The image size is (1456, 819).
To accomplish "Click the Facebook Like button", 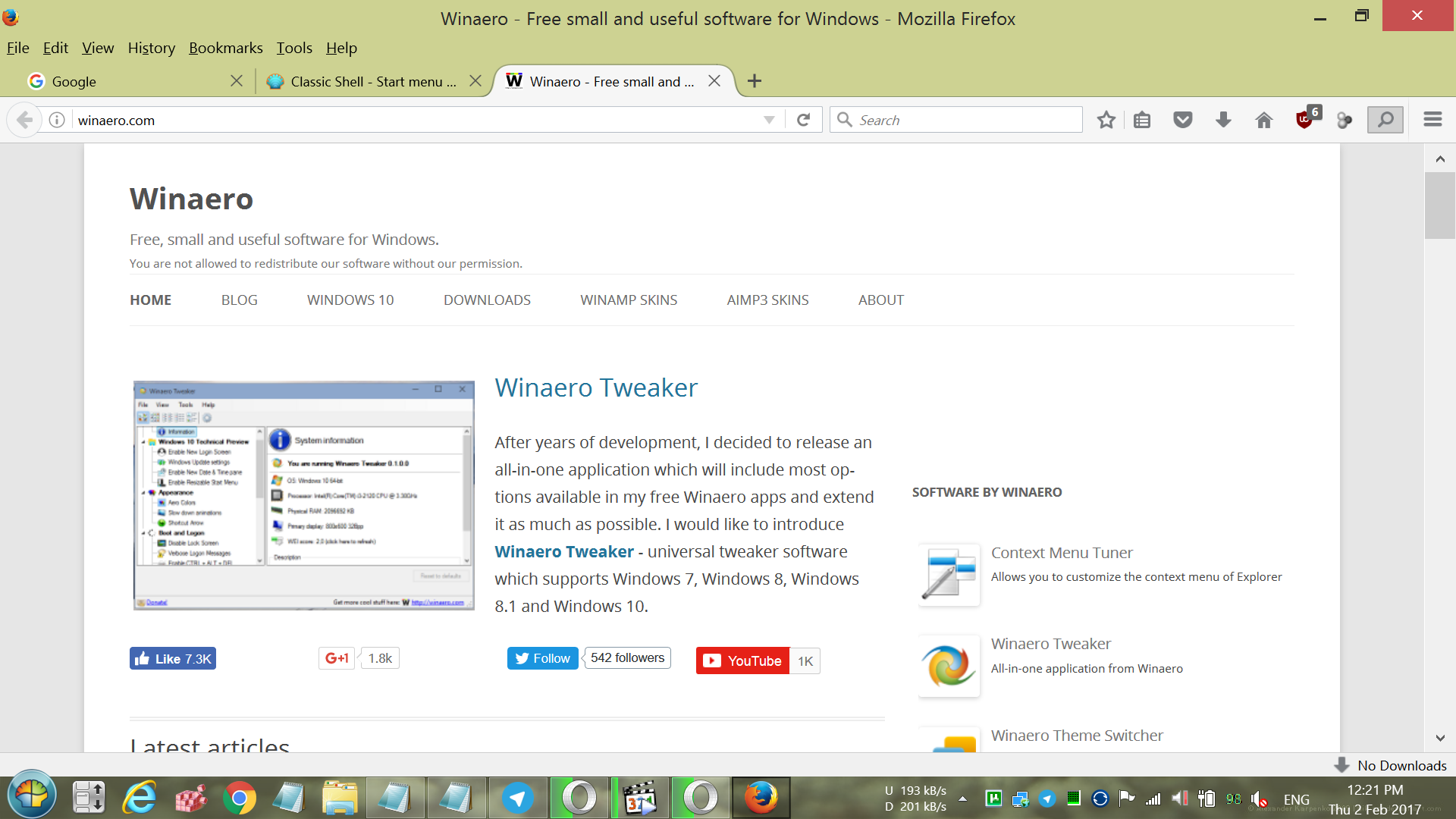I will 173,659.
